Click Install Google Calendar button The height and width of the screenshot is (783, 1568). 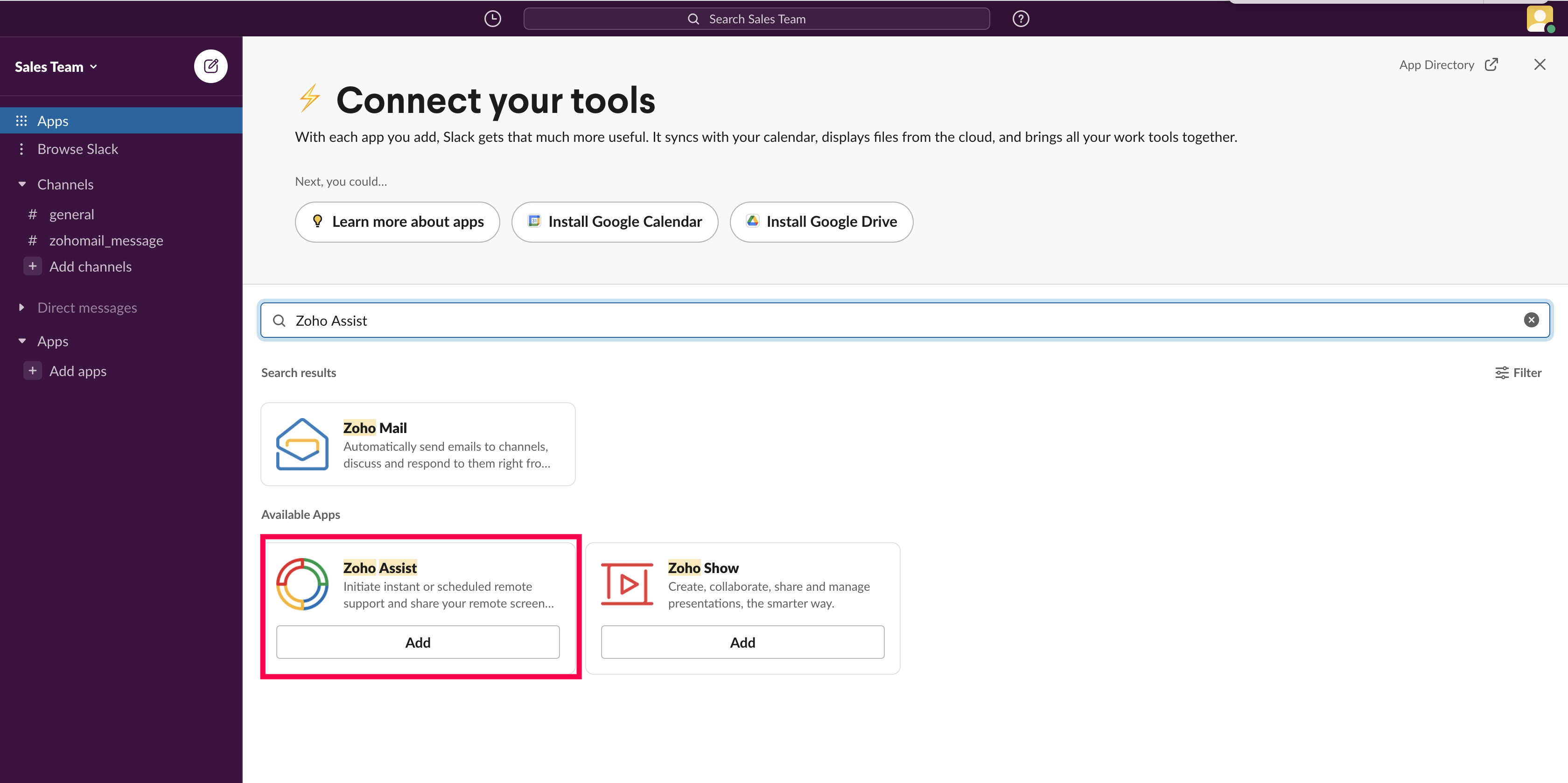point(614,222)
